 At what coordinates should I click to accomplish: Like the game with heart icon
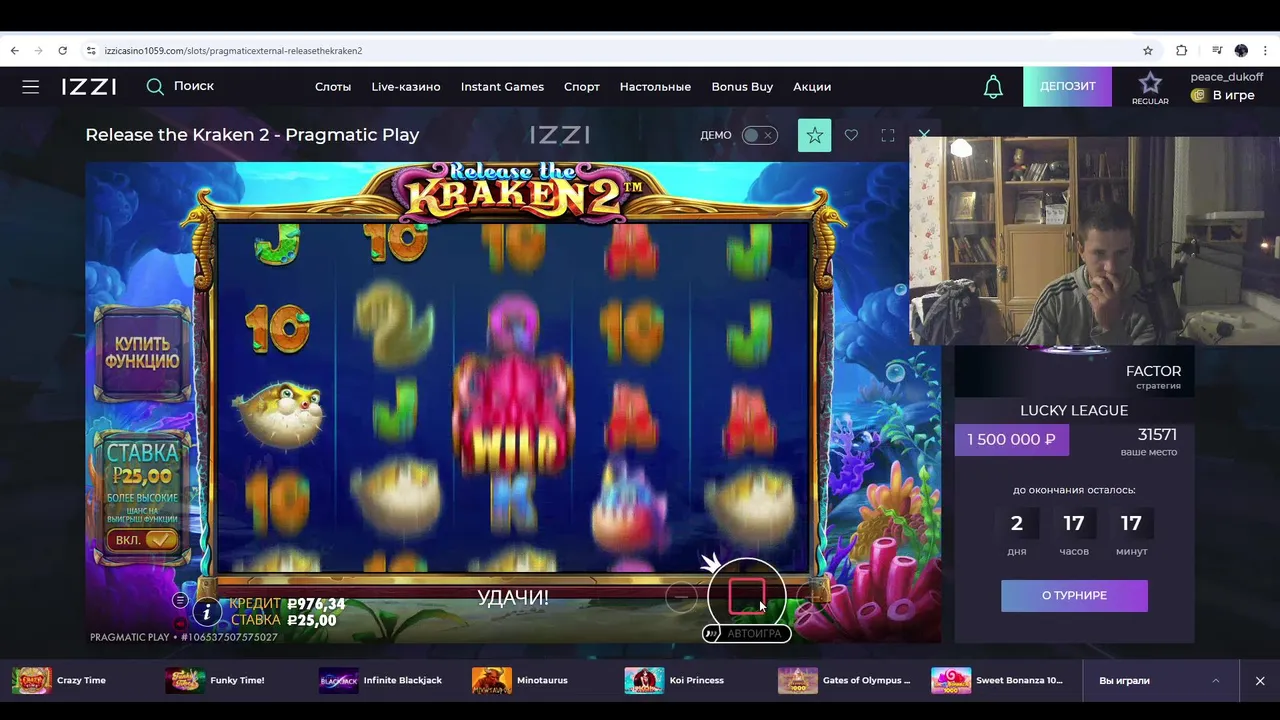851,135
